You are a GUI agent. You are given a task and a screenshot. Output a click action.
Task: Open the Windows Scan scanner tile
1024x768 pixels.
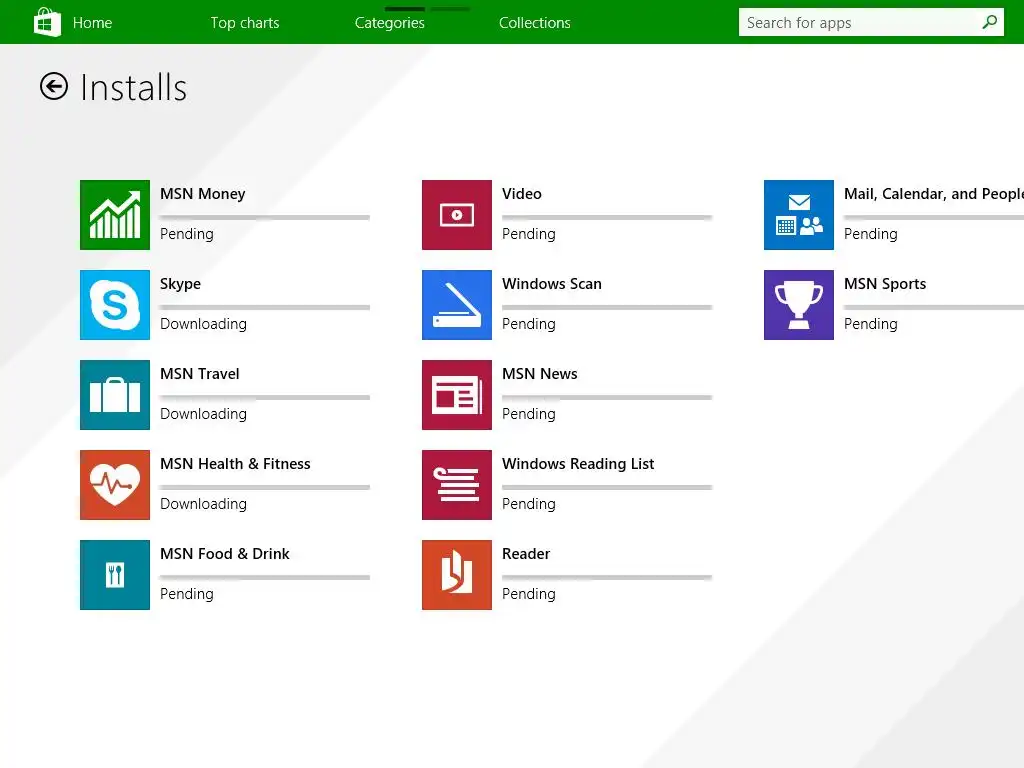[456, 305]
